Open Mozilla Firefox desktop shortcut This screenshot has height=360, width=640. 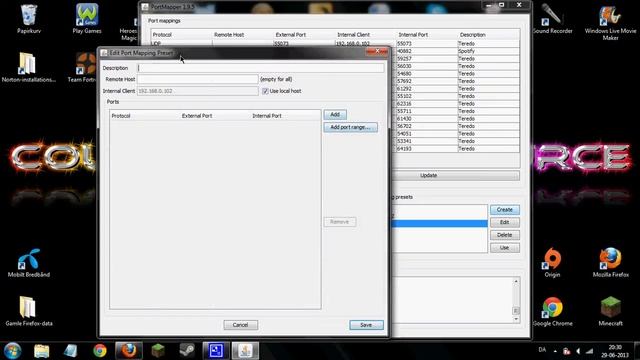(610, 263)
